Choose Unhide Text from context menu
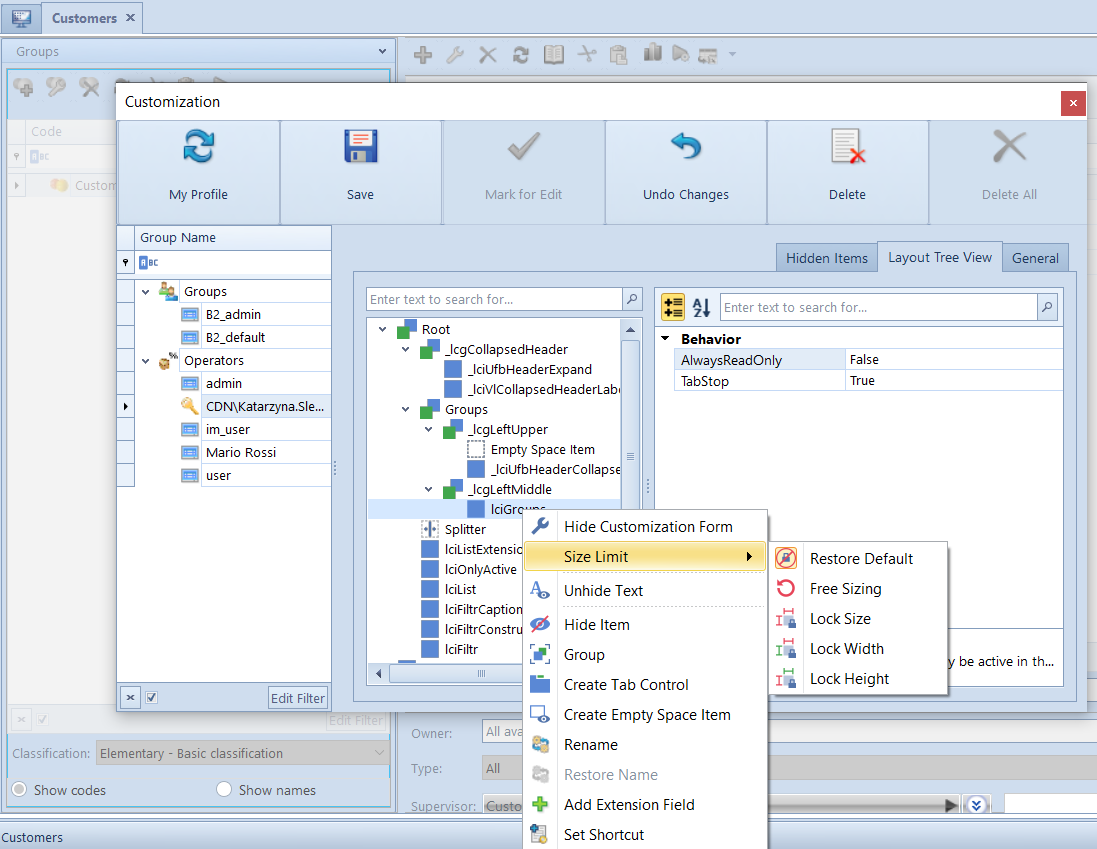The height and width of the screenshot is (849, 1097). 646,591
